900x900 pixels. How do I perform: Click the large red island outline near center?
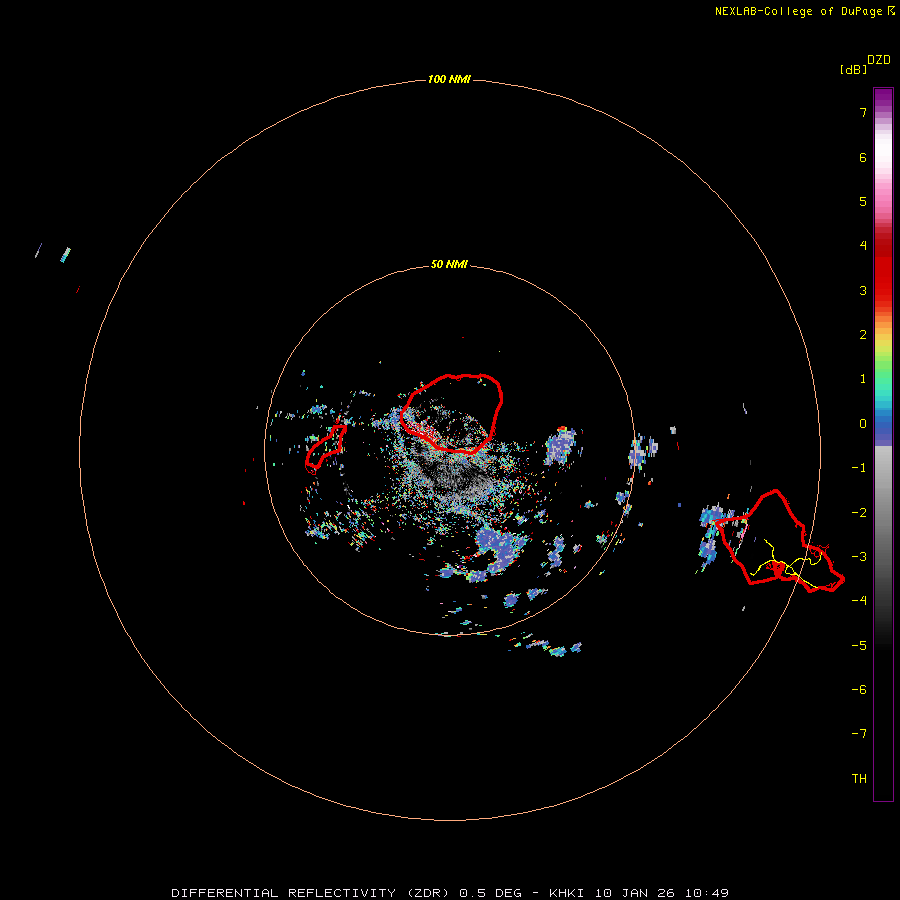tap(452, 413)
